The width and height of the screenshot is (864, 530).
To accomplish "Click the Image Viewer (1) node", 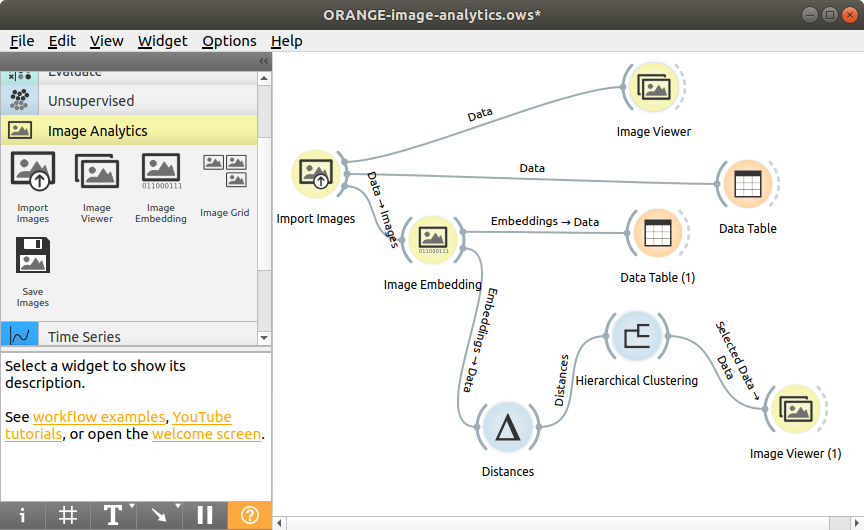I will point(795,410).
